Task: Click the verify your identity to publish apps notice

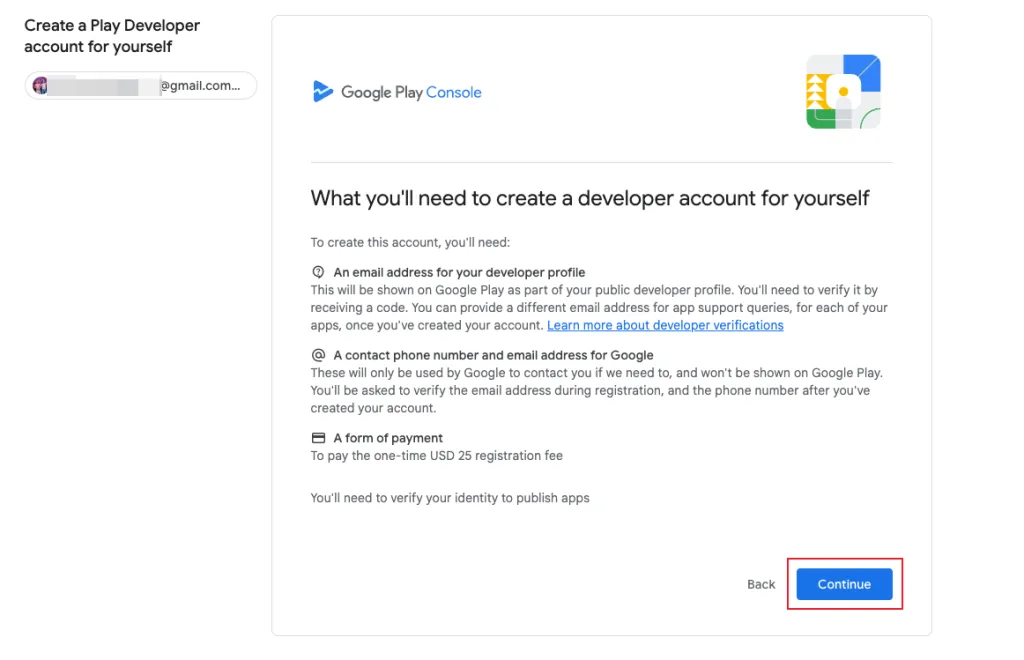Action: [x=450, y=497]
